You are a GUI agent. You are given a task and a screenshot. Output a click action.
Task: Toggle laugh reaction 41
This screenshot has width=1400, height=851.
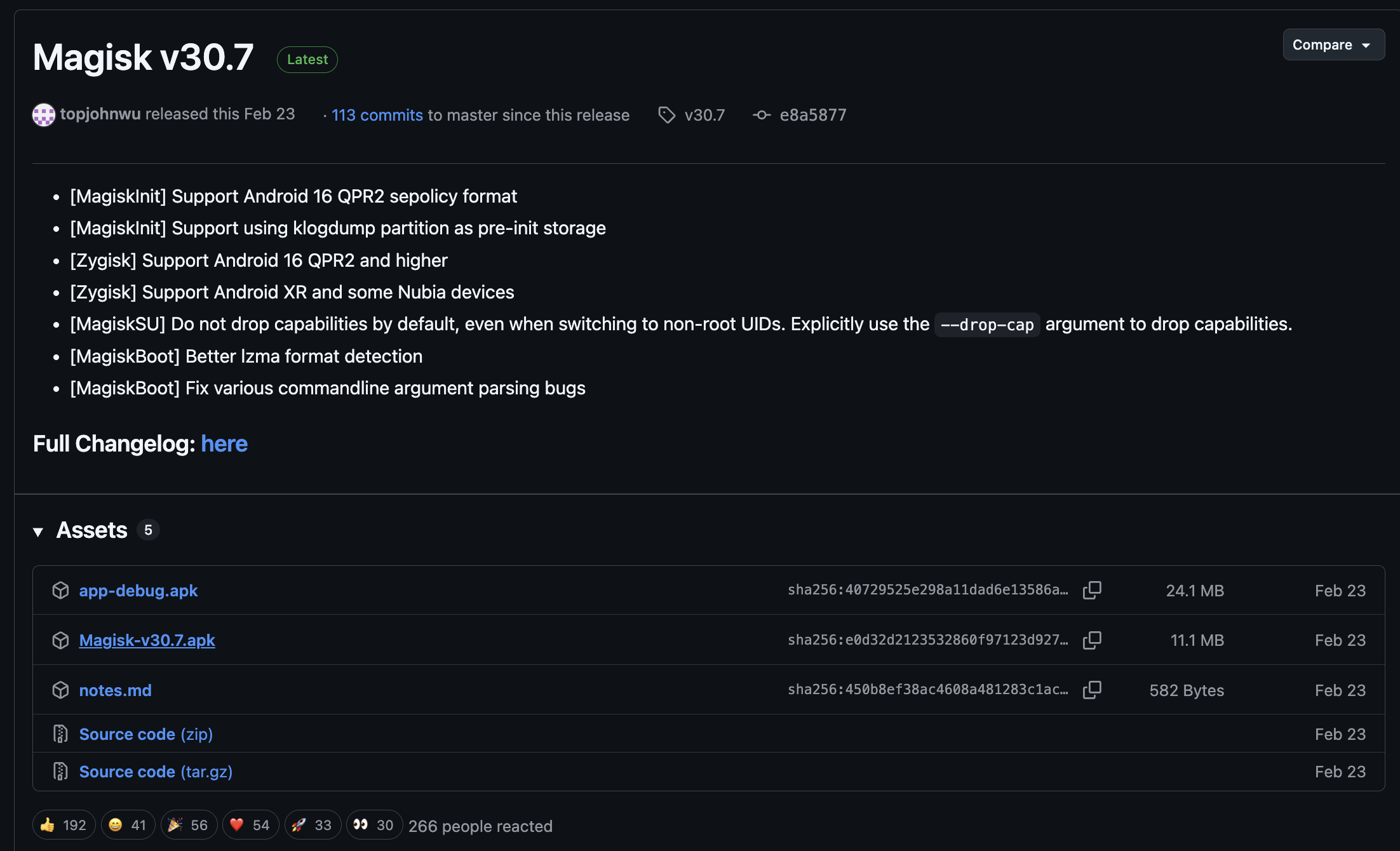coord(128,825)
